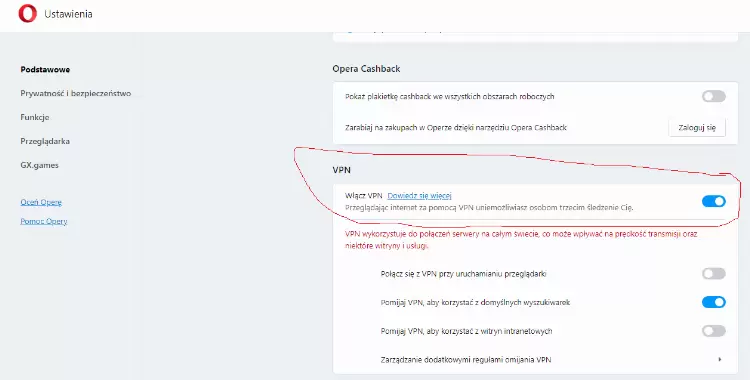
Task: Click 'Pomijaj VPN, aby korzystać z witryn intranetowych' label
Action: tap(466, 331)
